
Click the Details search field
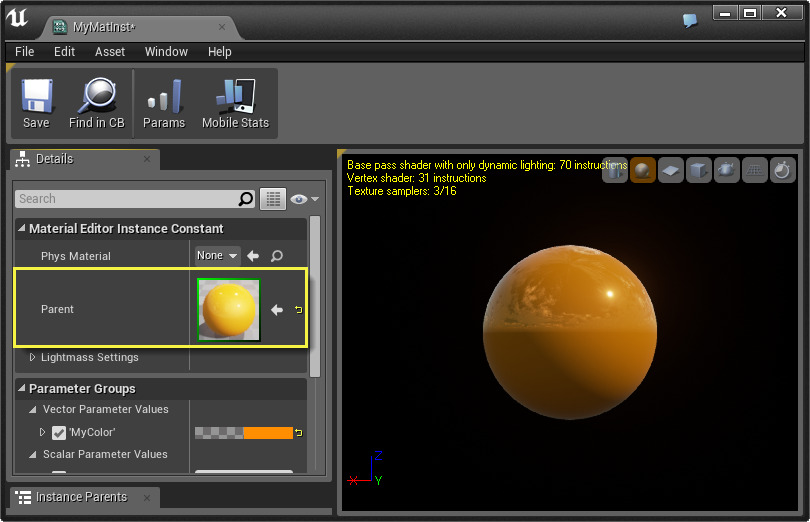pyautogui.click(x=126, y=199)
